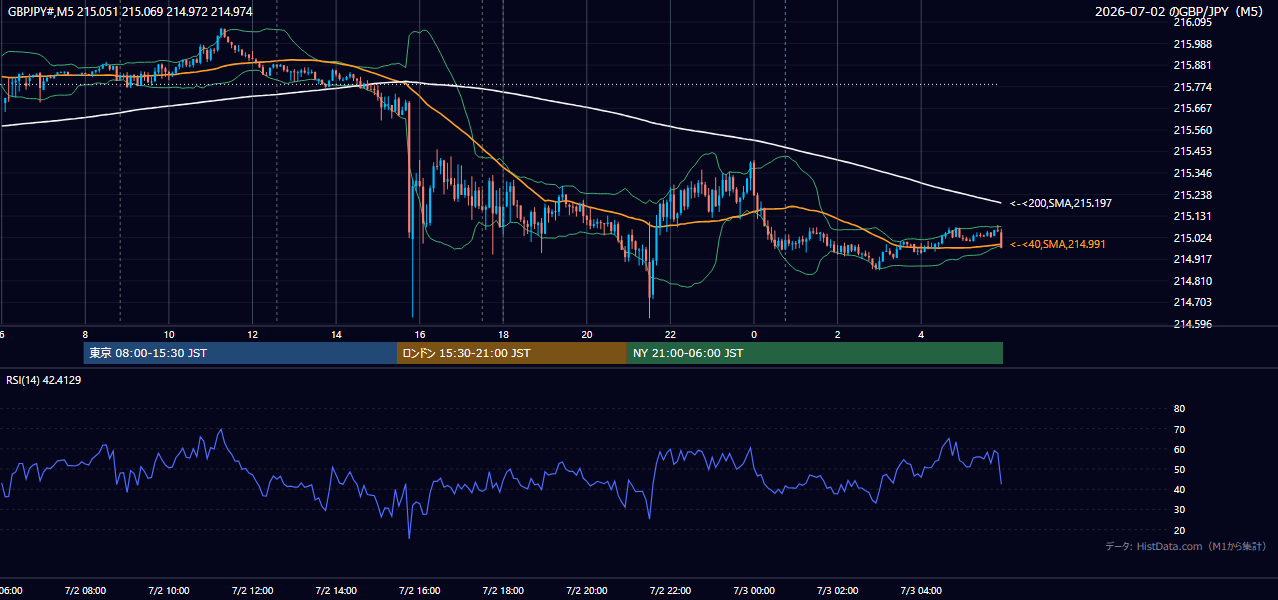Click the 7/2 20:00 time axis label
The image size is (1278, 600).
coord(587,591)
